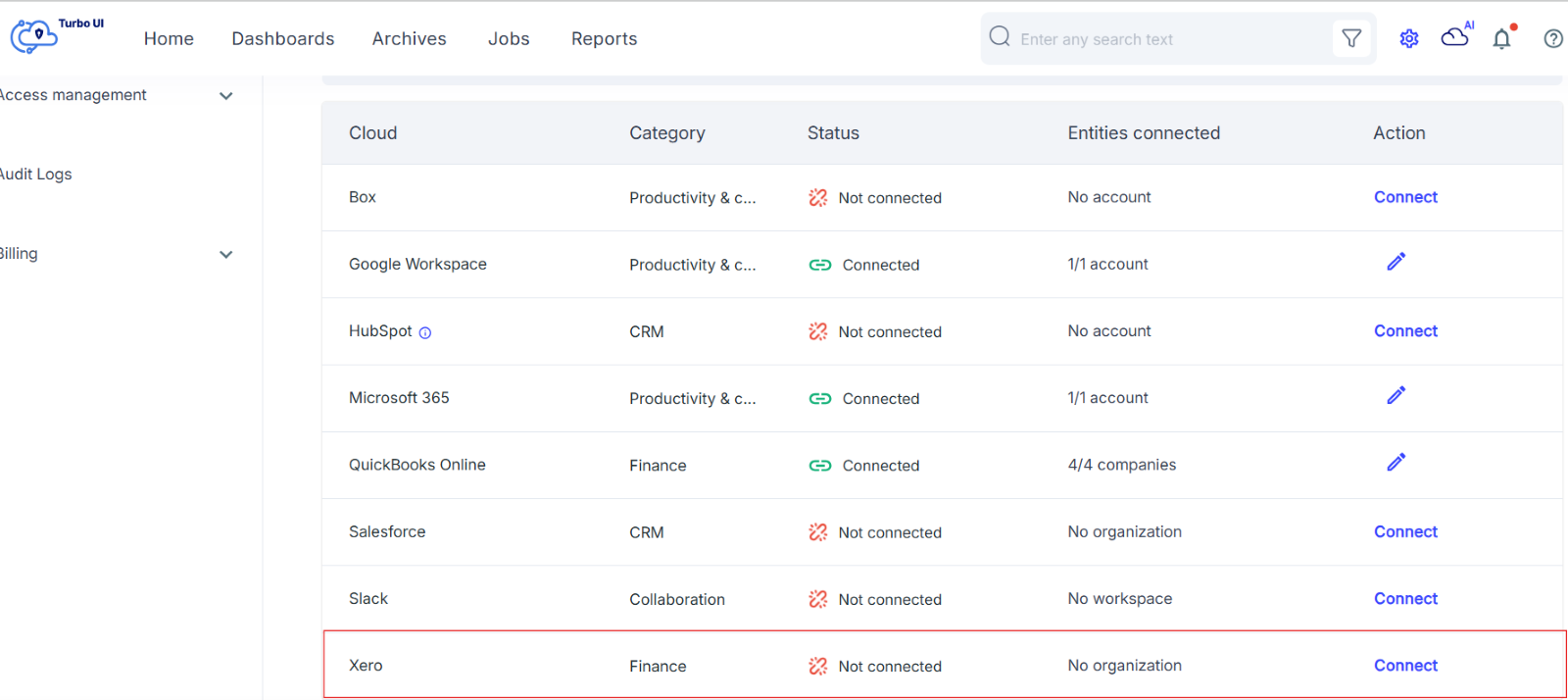Screen dimensions: 1568x700
Task: Click QuickBooks Online Finance category cell
Action: [658, 466]
